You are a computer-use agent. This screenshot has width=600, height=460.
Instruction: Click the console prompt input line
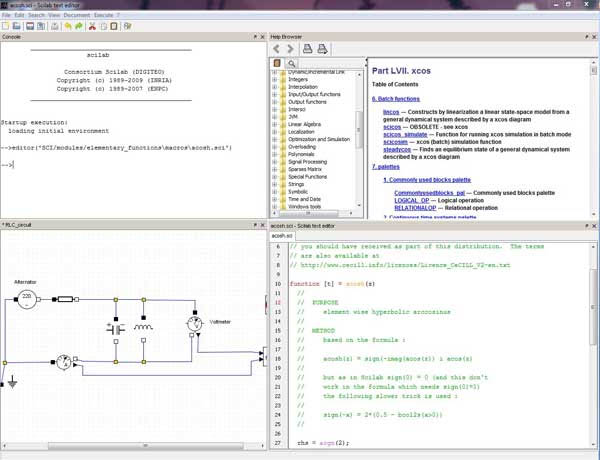click(x=133, y=165)
